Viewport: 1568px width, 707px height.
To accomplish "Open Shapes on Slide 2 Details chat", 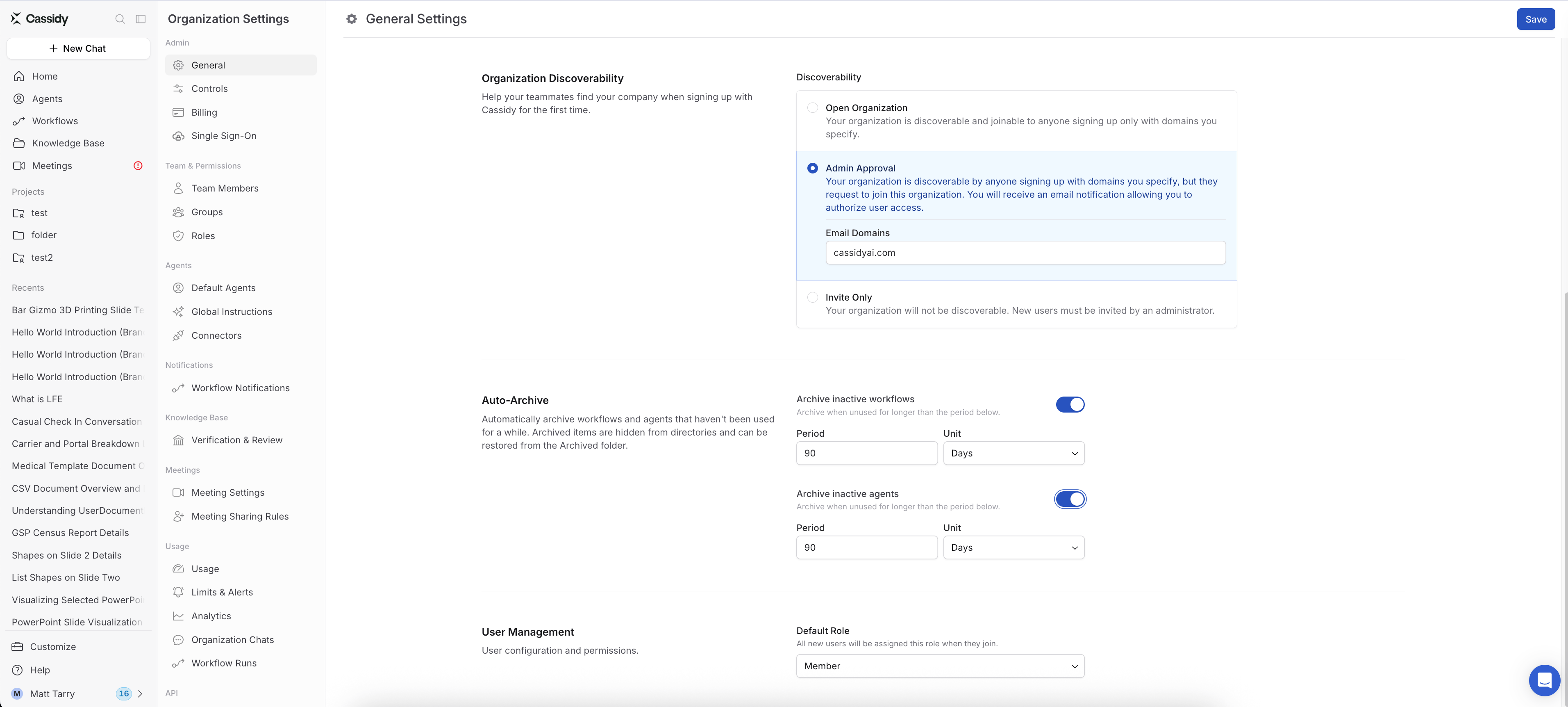I will 78,555.
